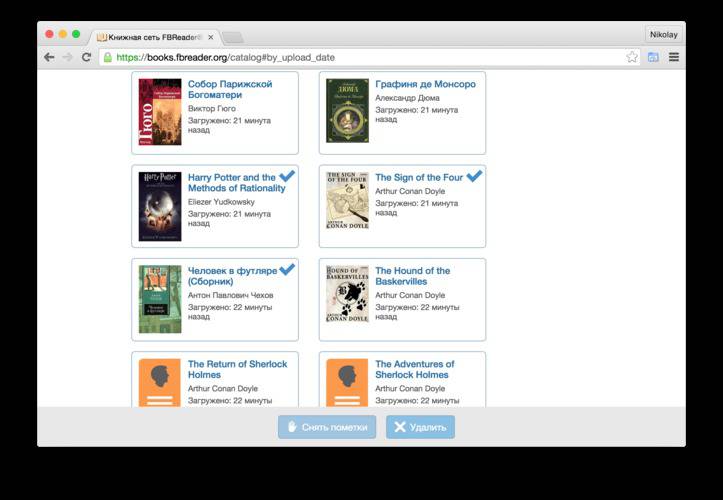The image size is (723, 500).
Task: Bookmark page with the star icon
Action: point(632,57)
